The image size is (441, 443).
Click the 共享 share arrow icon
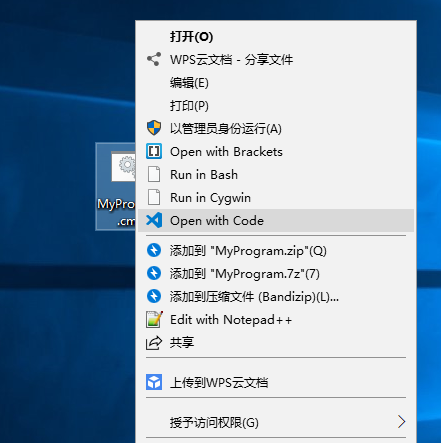[x=154, y=342]
